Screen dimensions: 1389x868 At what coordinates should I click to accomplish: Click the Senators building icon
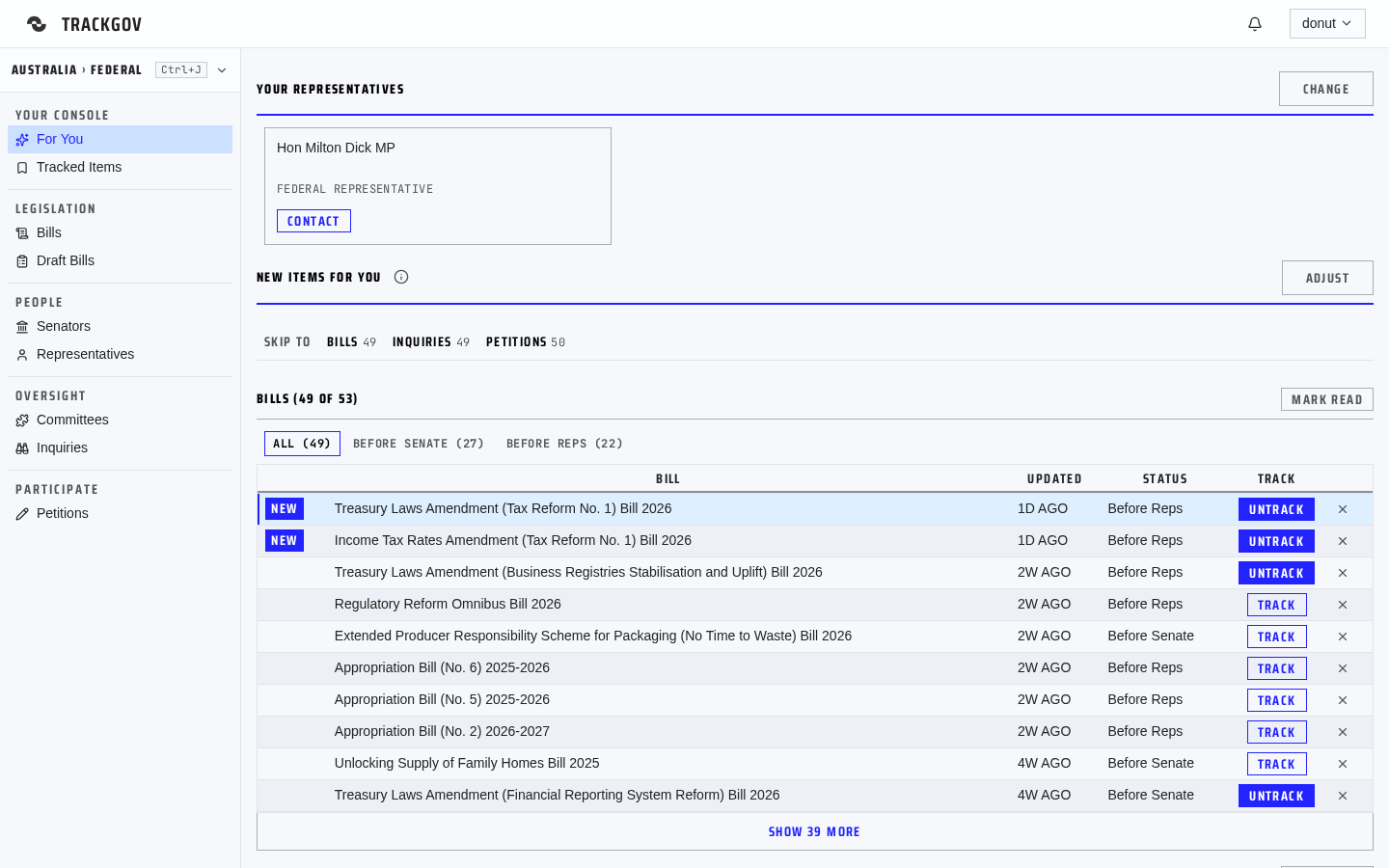[x=22, y=327]
